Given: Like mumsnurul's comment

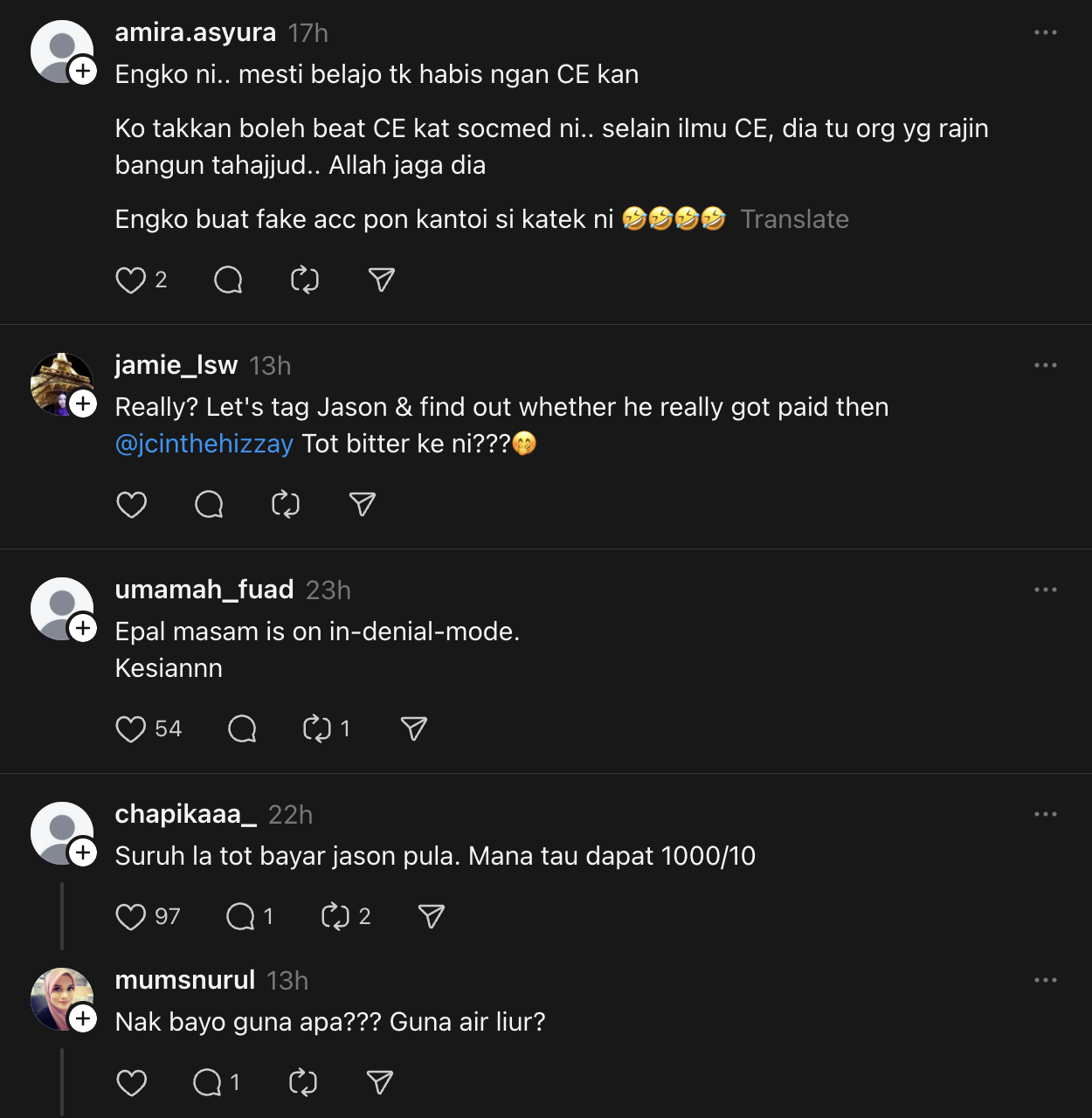Looking at the screenshot, I should coord(131,1083).
